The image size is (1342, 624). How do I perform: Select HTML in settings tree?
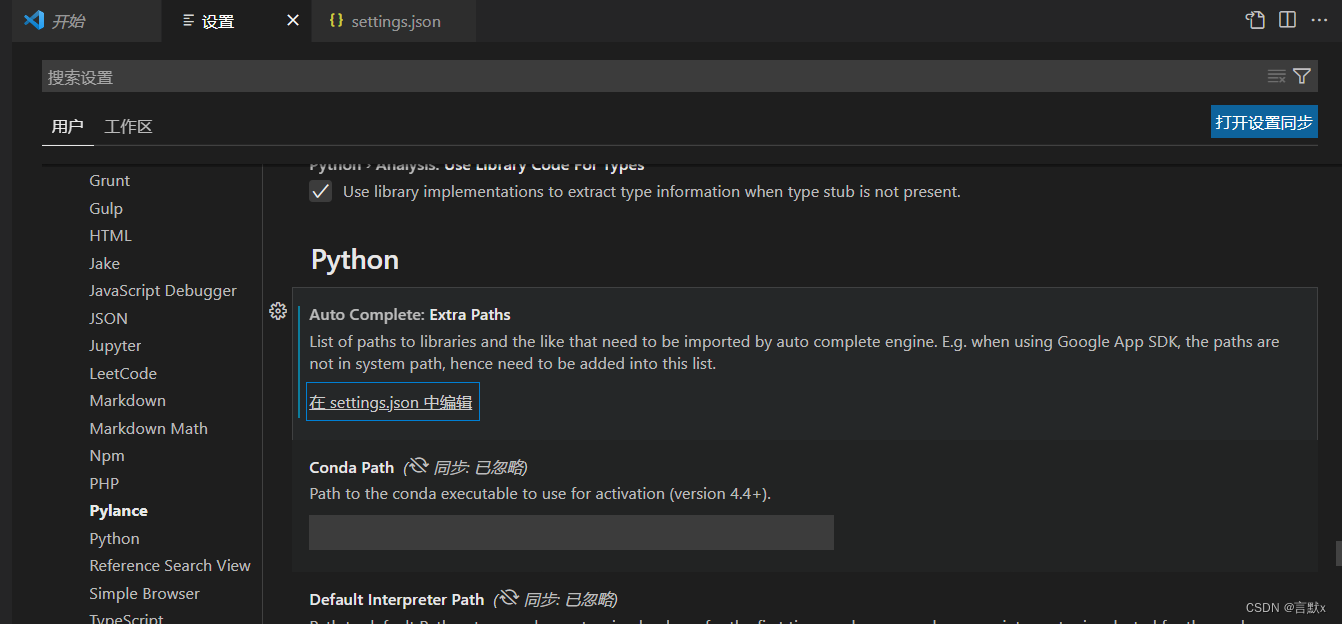tap(110, 236)
